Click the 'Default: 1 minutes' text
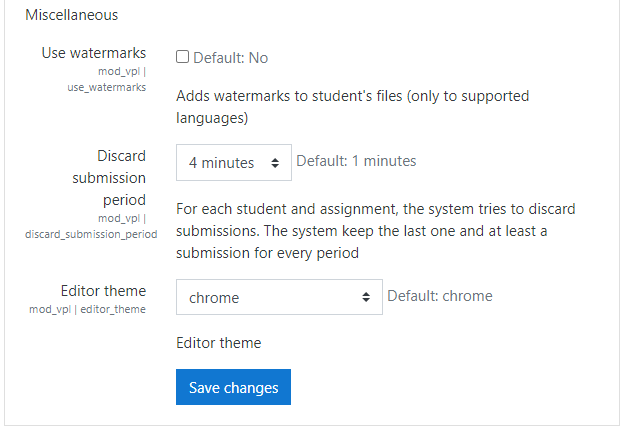The image size is (625, 433). tap(356, 161)
